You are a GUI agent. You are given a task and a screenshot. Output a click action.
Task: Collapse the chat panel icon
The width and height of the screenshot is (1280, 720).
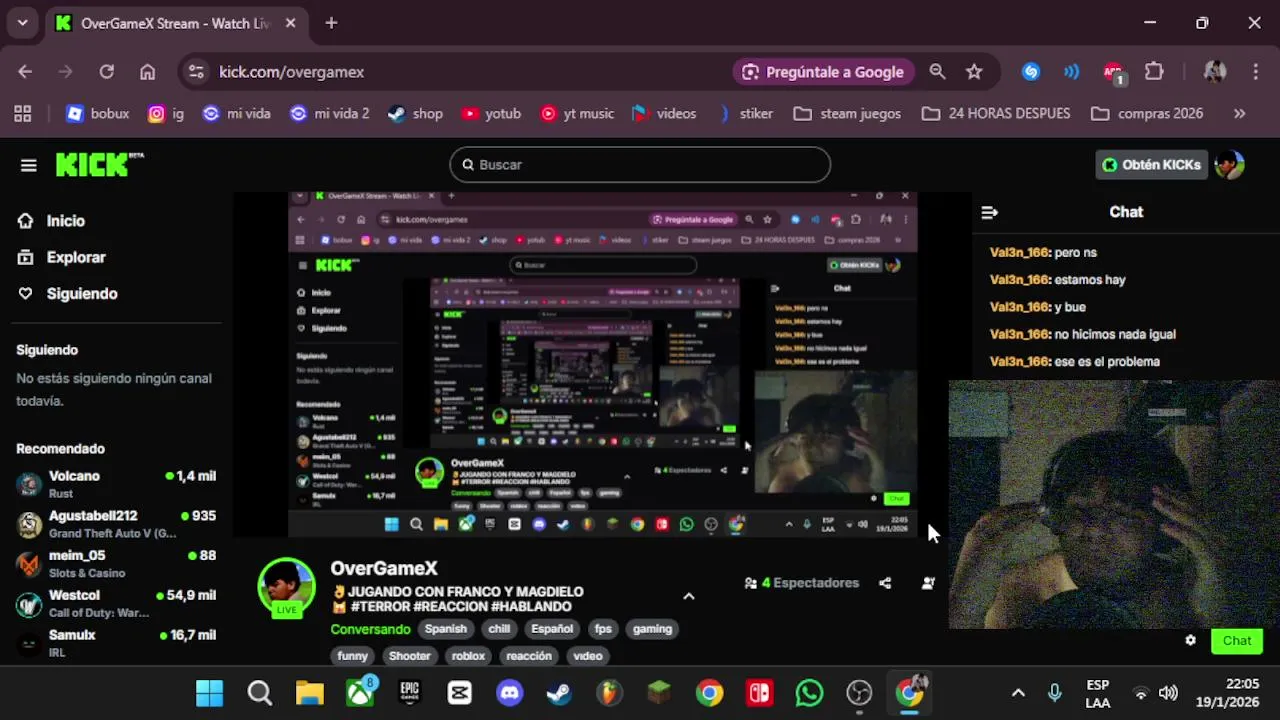coord(989,212)
